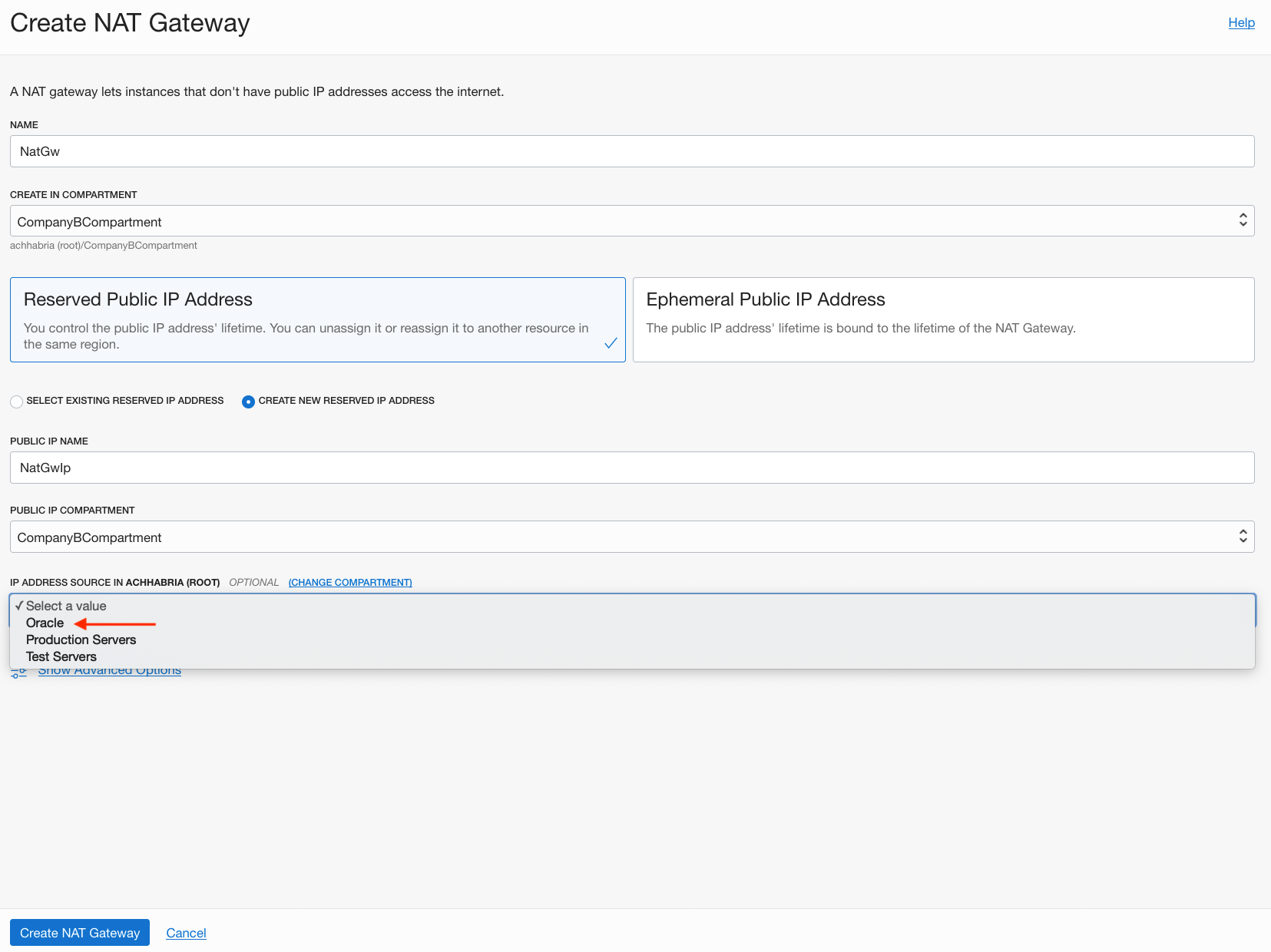Screen dimensions: 1271x952
Task: Click the blue checkmark on Reserved Public IP card
Action: pyautogui.click(x=611, y=344)
